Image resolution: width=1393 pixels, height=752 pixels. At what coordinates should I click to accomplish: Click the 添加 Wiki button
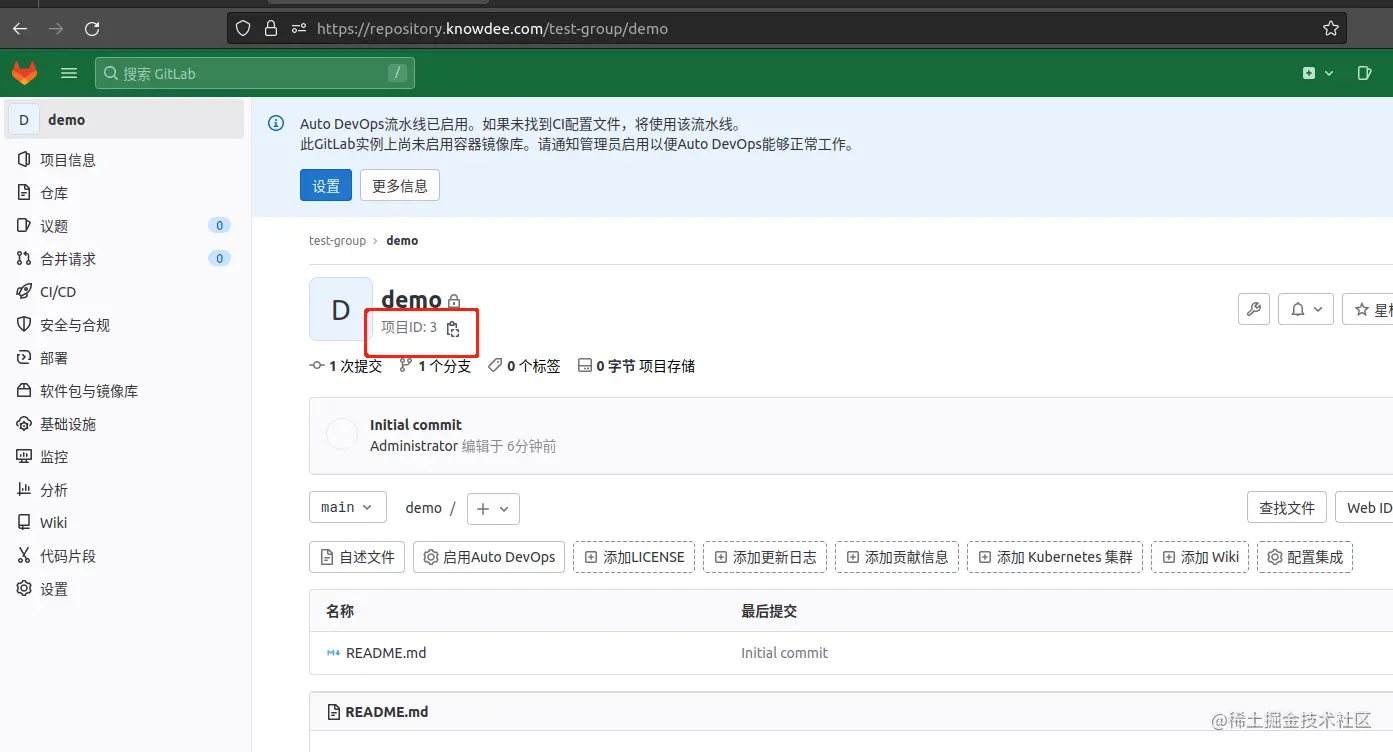pyautogui.click(x=1200, y=557)
